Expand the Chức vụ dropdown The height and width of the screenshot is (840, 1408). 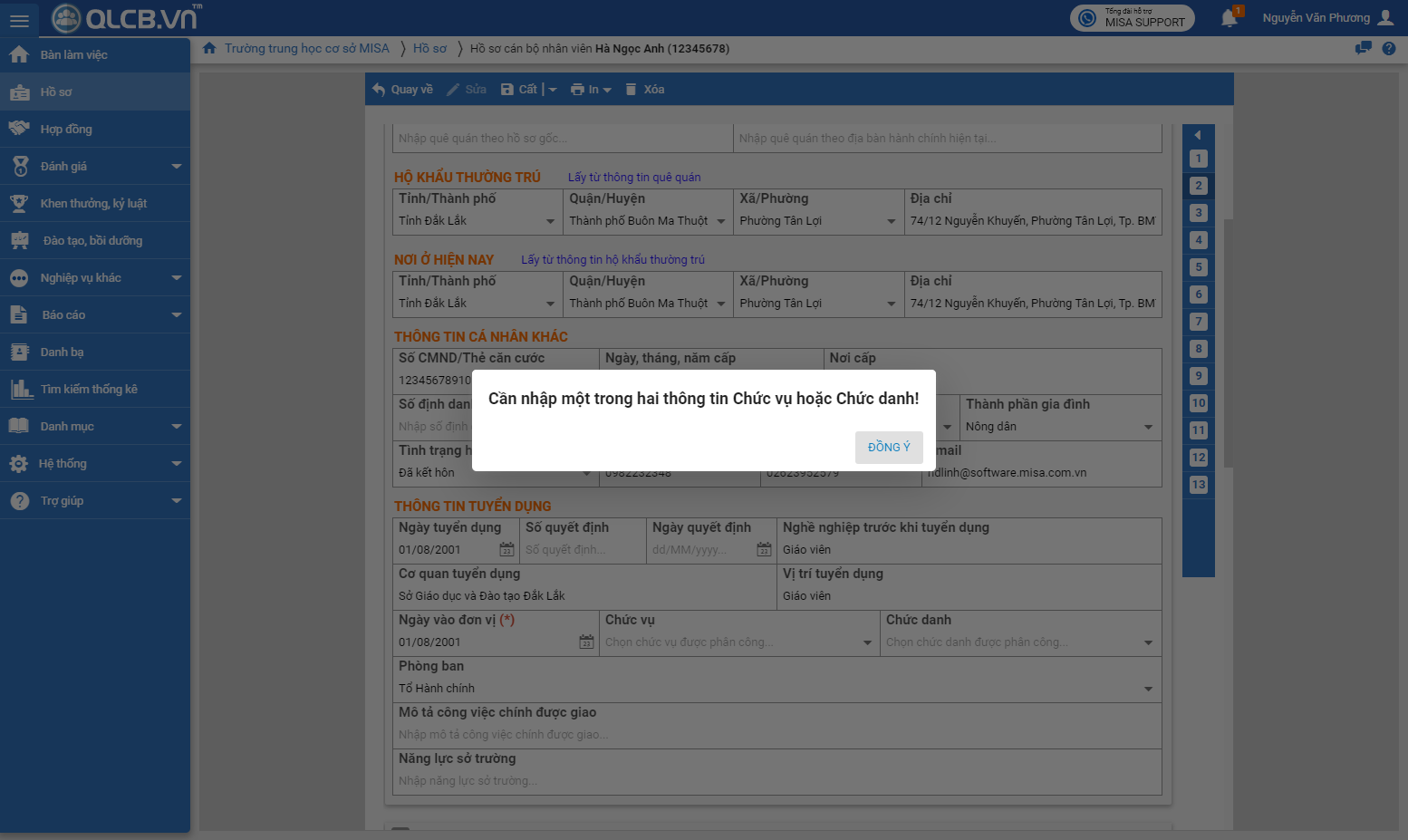click(867, 642)
